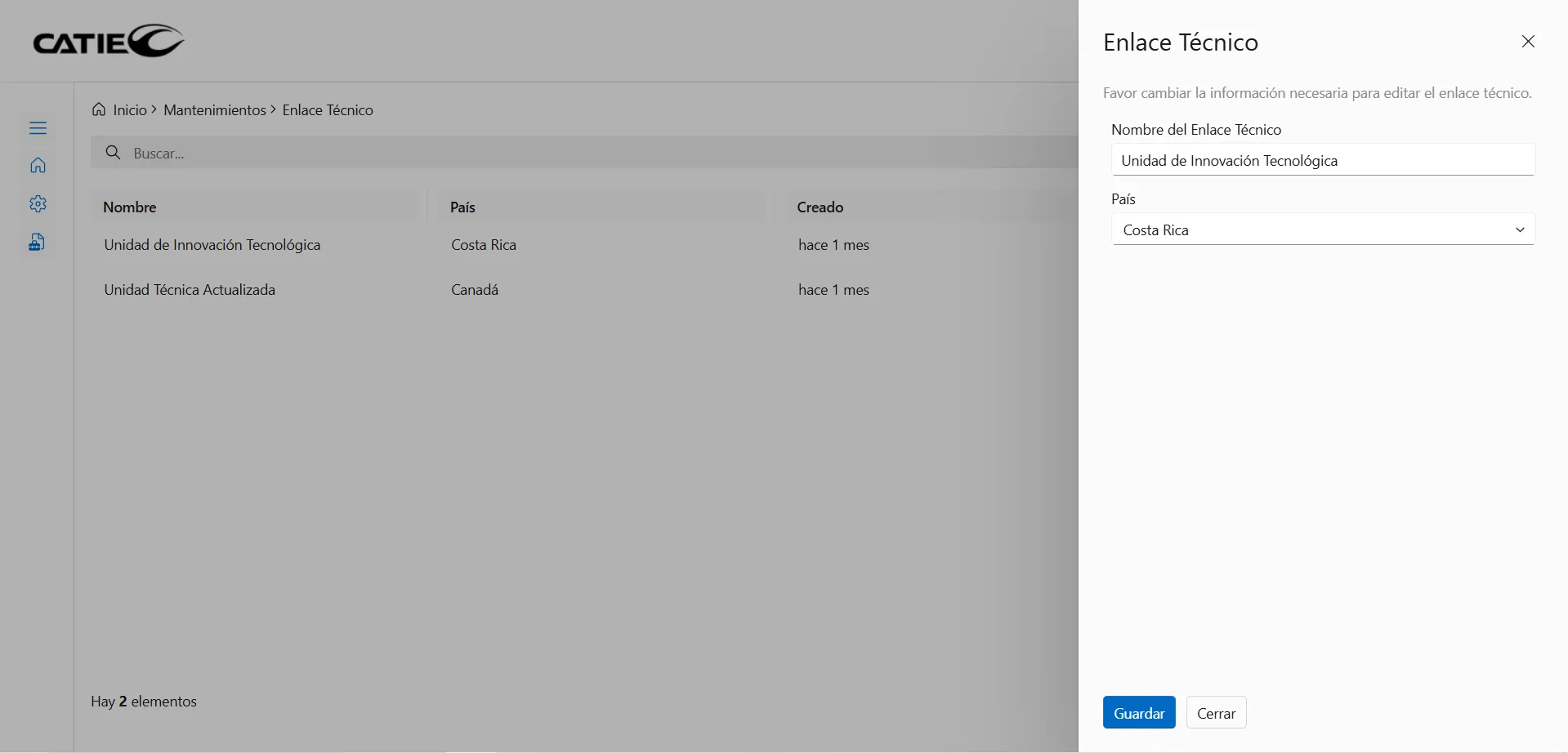Viewport: 1568px width, 753px height.
Task: Select the Unidad Técnica Actualizada row
Action: pyautogui.click(x=190, y=290)
